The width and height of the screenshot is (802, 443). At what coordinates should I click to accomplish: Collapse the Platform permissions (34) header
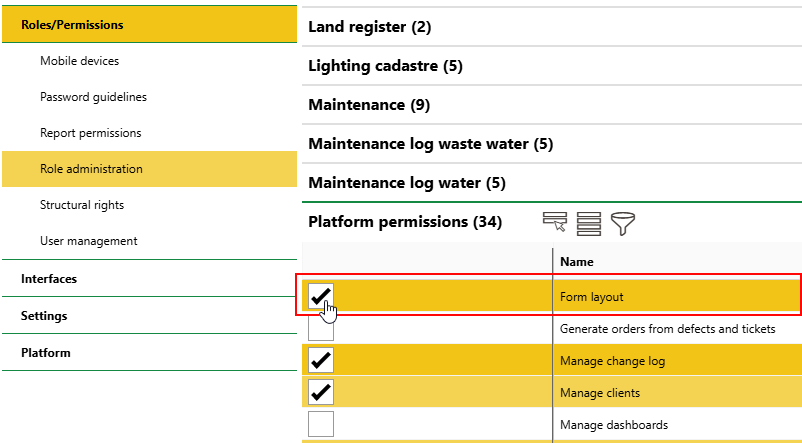(404, 222)
